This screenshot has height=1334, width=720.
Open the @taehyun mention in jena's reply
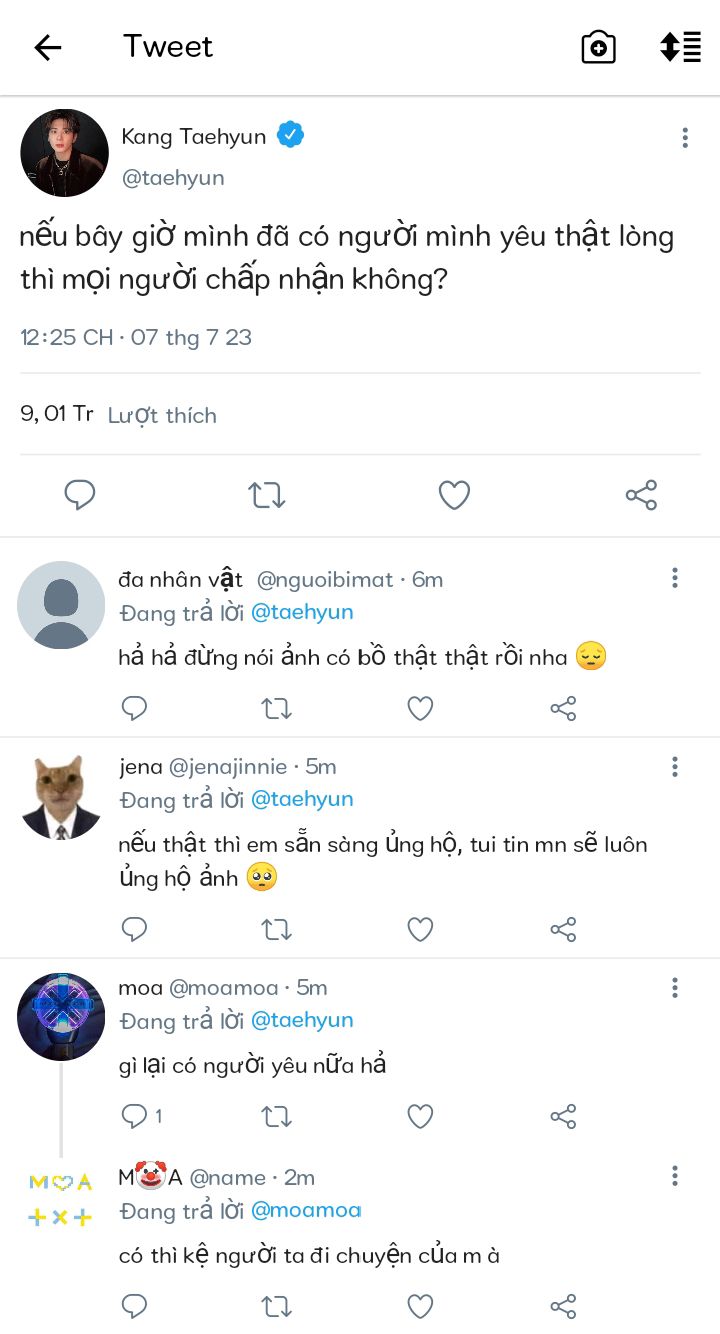click(x=301, y=799)
